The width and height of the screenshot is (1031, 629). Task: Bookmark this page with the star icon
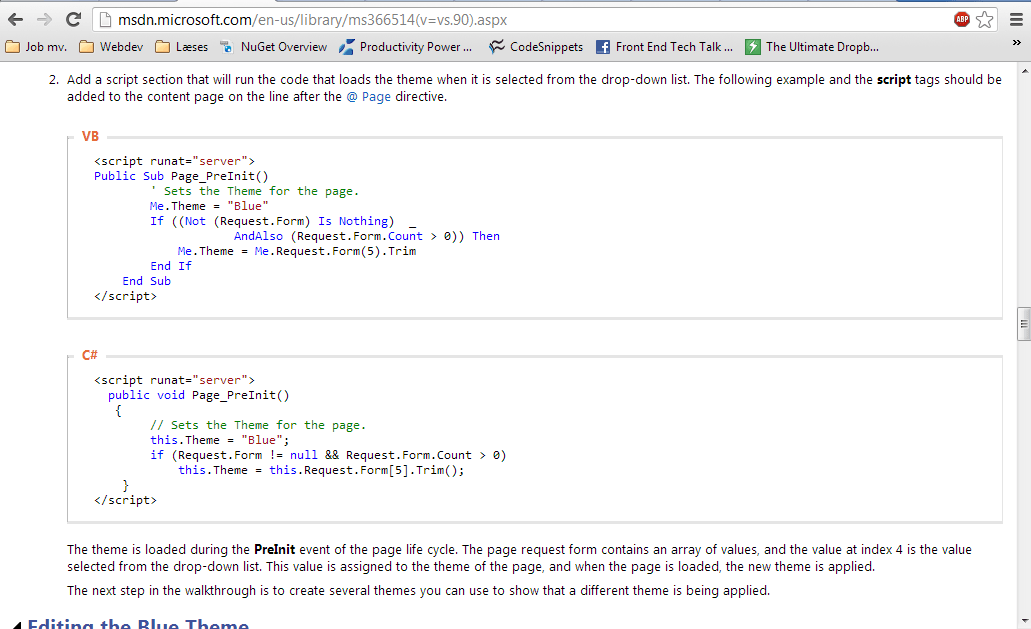pyautogui.click(x=984, y=20)
